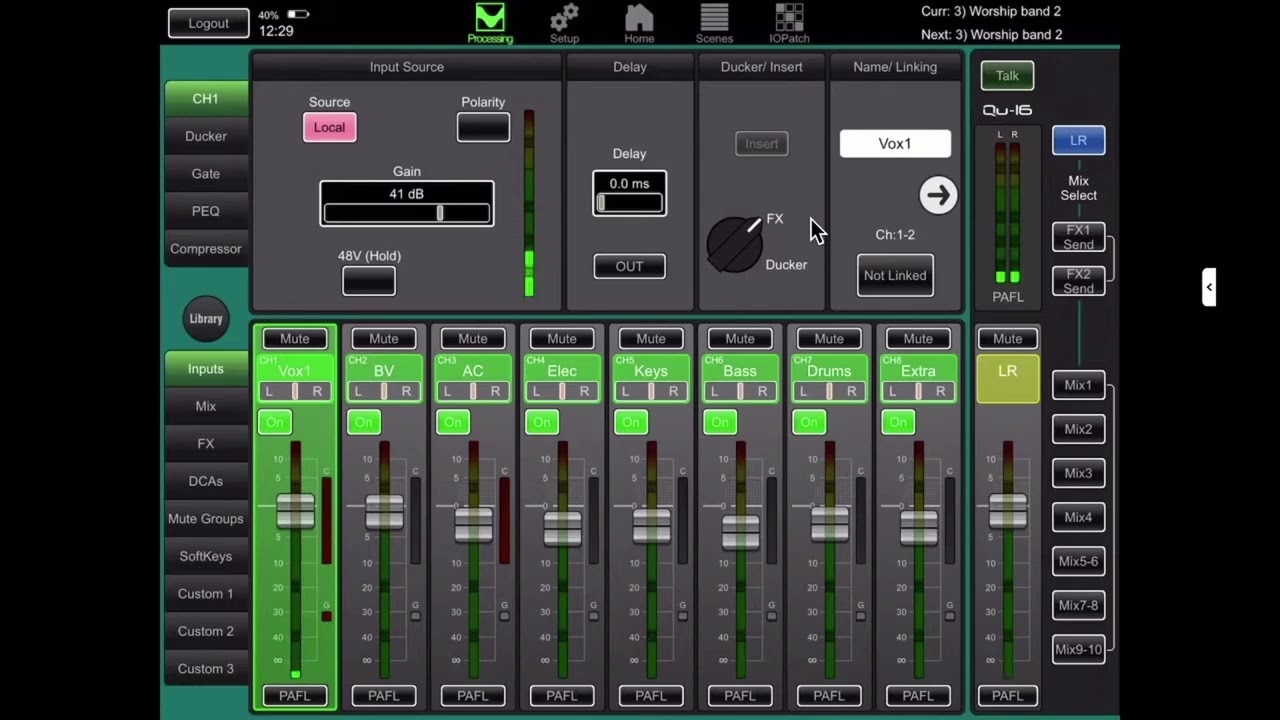
Task: Select FX2 Send mix
Action: point(1078,281)
